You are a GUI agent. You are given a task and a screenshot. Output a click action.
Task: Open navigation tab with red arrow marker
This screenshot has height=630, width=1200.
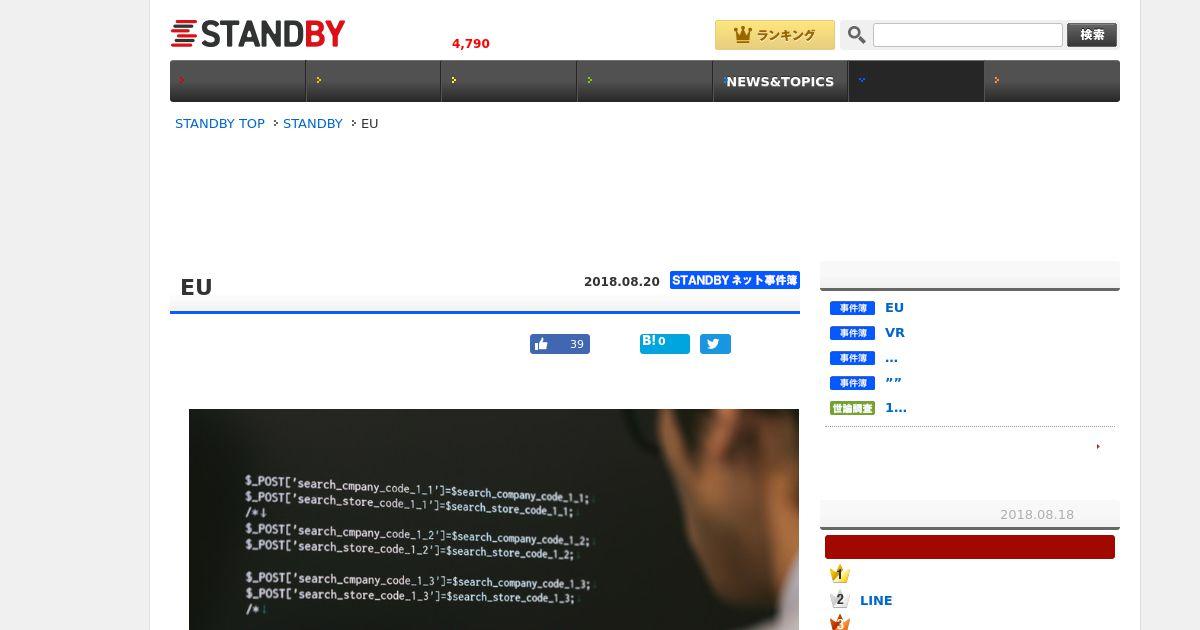[238, 81]
